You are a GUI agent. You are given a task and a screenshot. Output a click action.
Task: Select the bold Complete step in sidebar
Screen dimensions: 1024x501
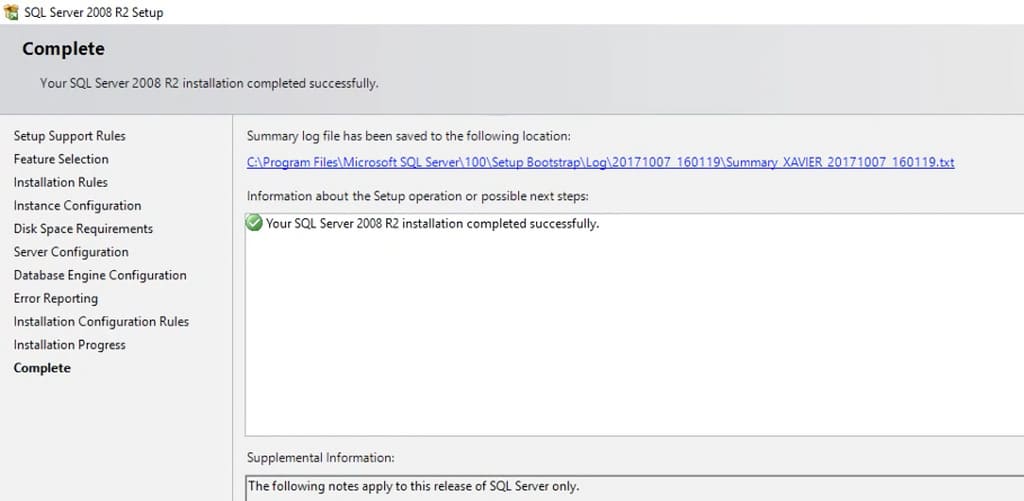(x=42, y=368)
